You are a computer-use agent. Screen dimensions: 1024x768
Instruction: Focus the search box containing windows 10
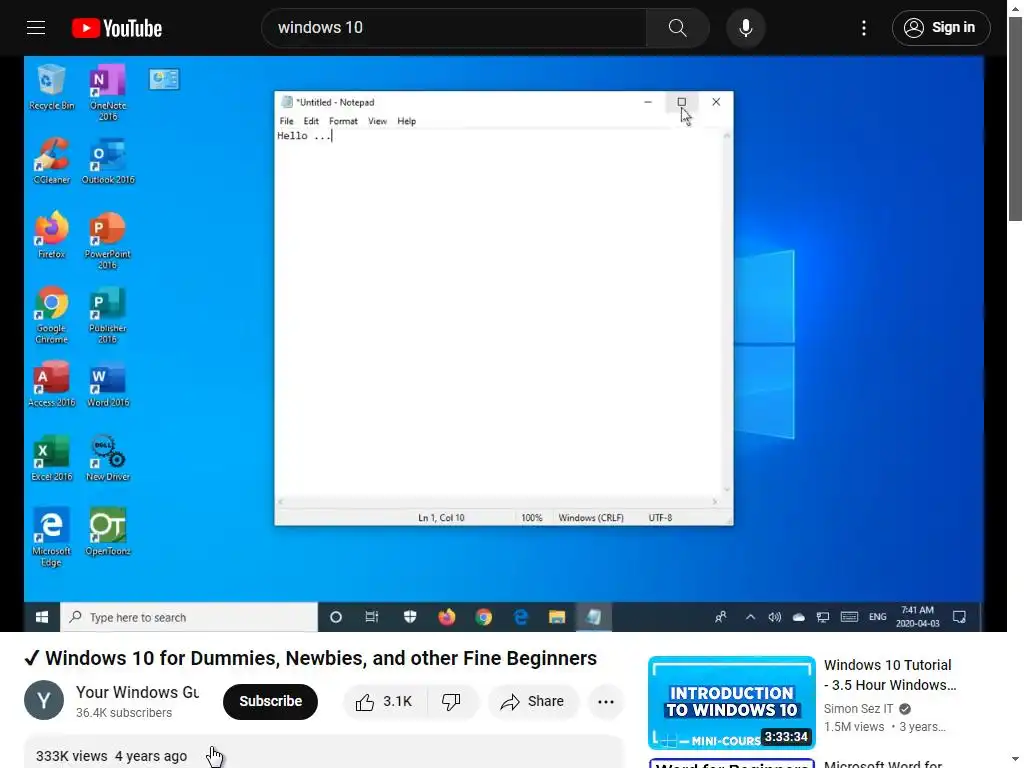[x=454, y=28]
